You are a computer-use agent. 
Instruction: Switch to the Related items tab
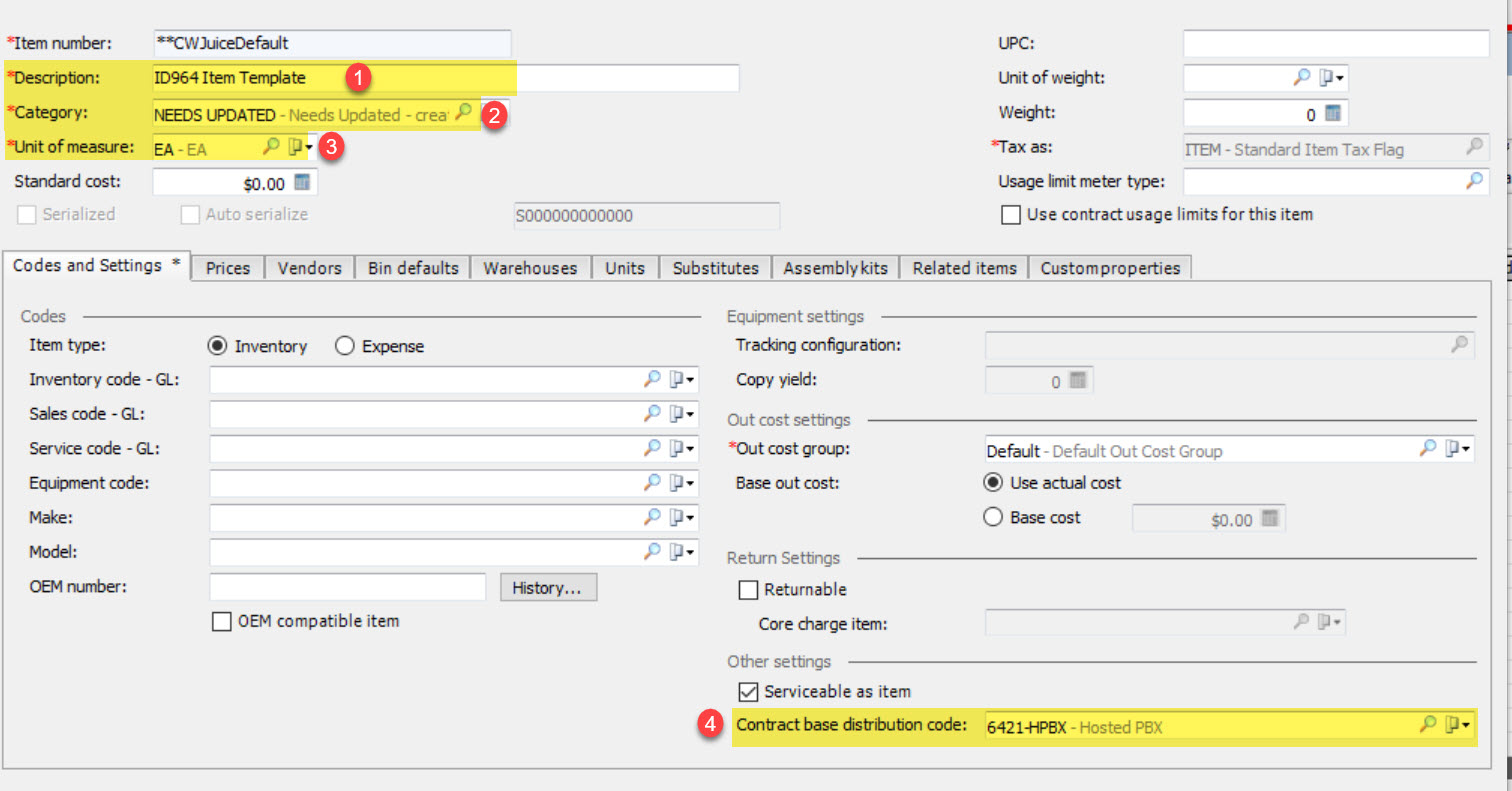coord(964,268)
